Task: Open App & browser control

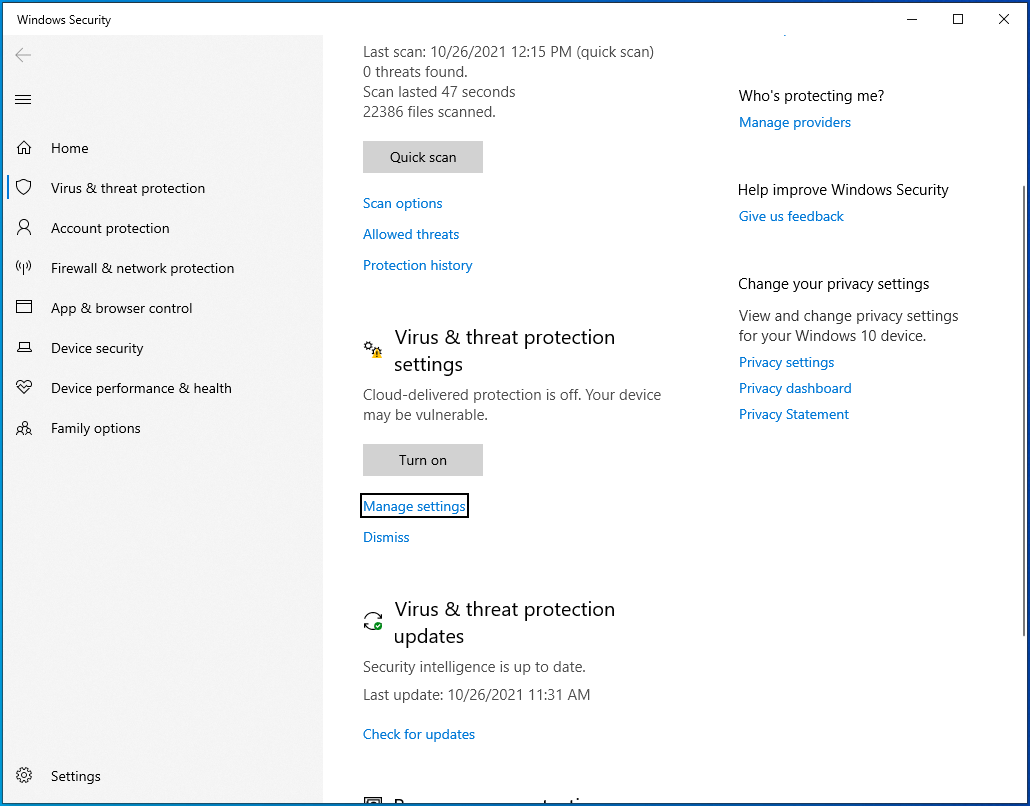Action: [121, 307]
